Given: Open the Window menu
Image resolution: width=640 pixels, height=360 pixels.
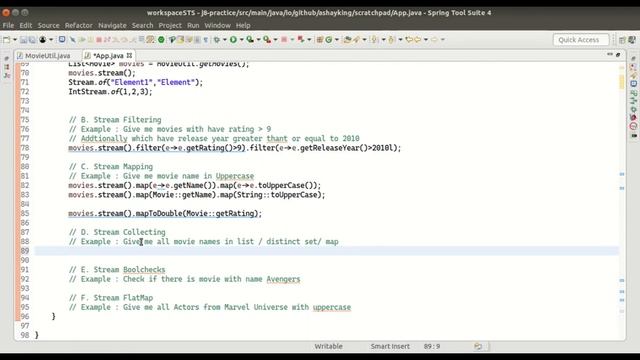Looking at the screenshot, I should click(218, 25).
